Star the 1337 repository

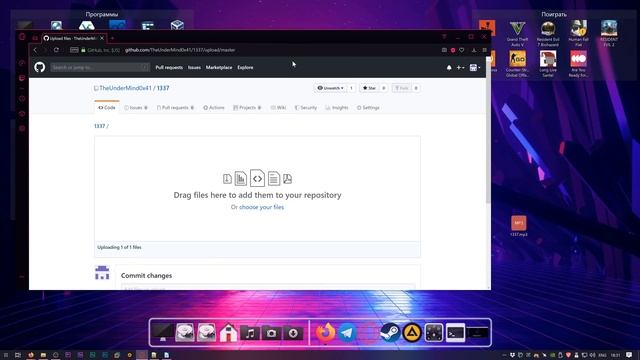[x=369, y=88]
